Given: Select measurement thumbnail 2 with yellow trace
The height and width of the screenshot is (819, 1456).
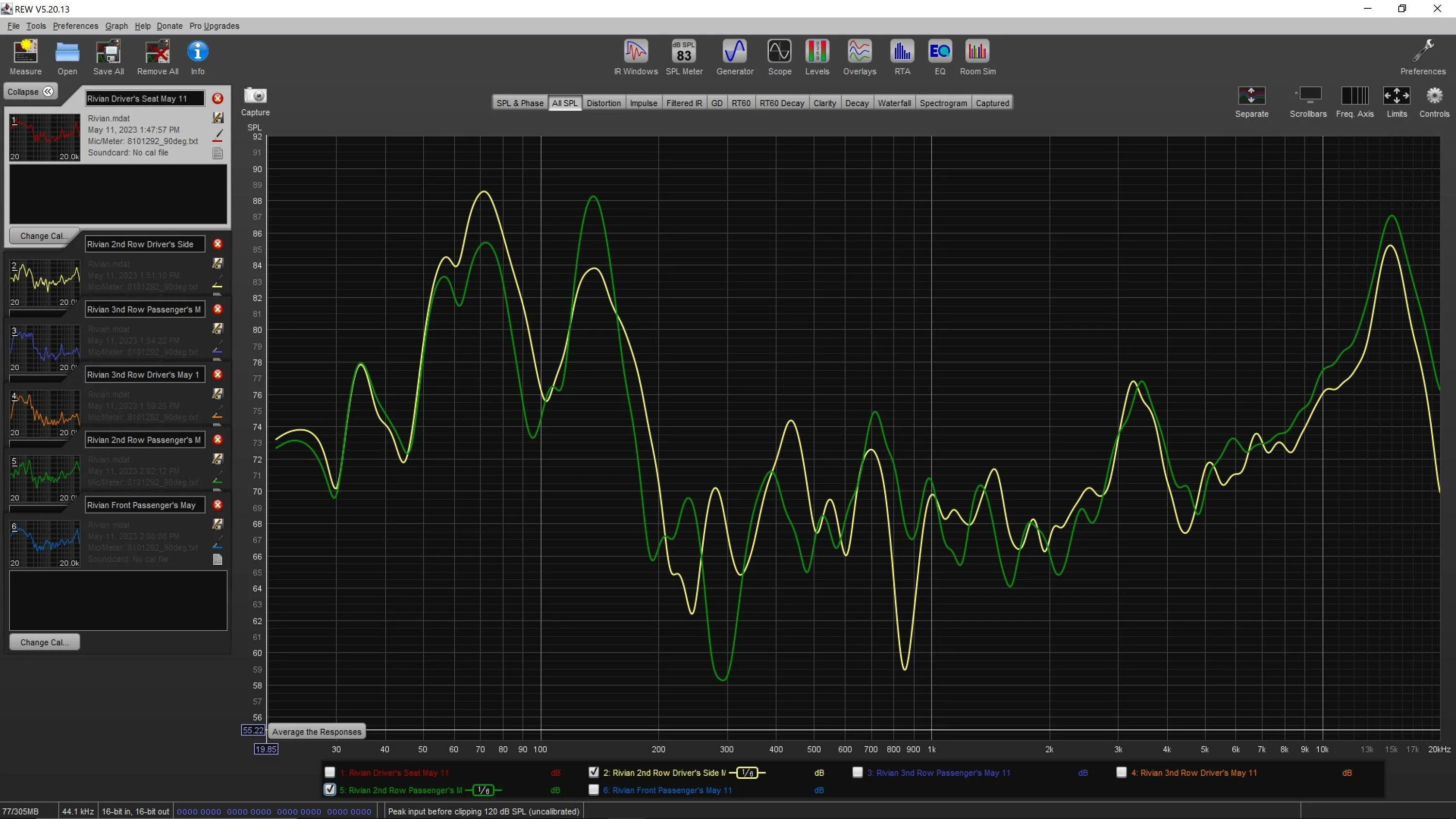Looking at the screenshot, I should 45,283.
